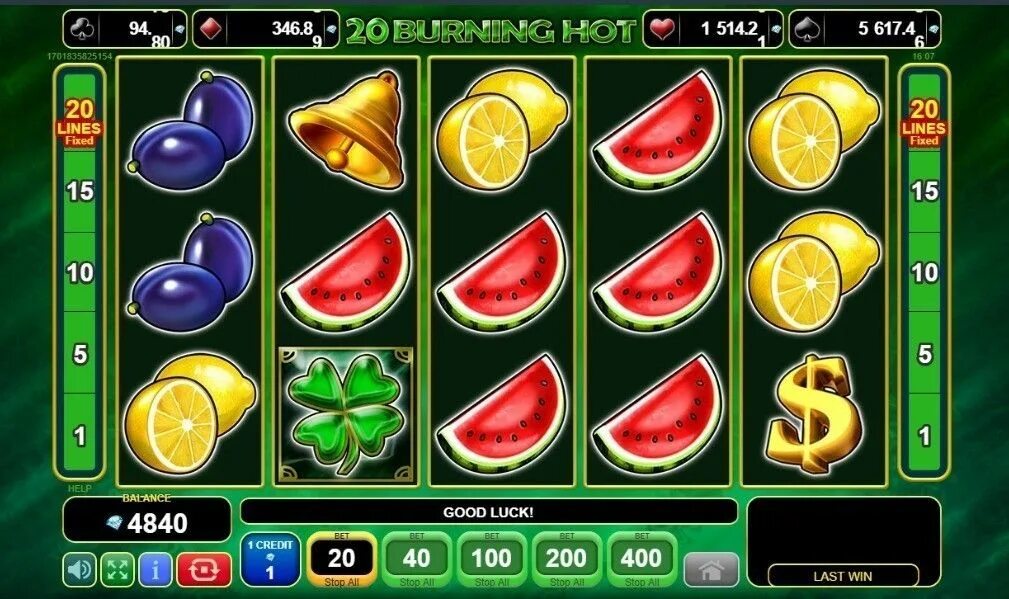Click the diamonds jackpot counter

click(266, 30)
